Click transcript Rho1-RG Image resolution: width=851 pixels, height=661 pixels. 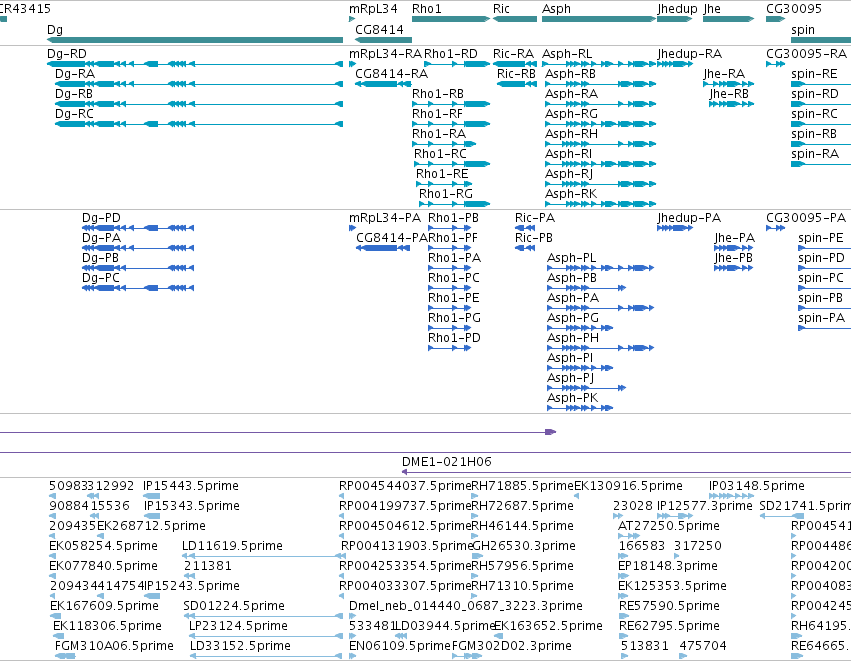[x=454, y=204]
